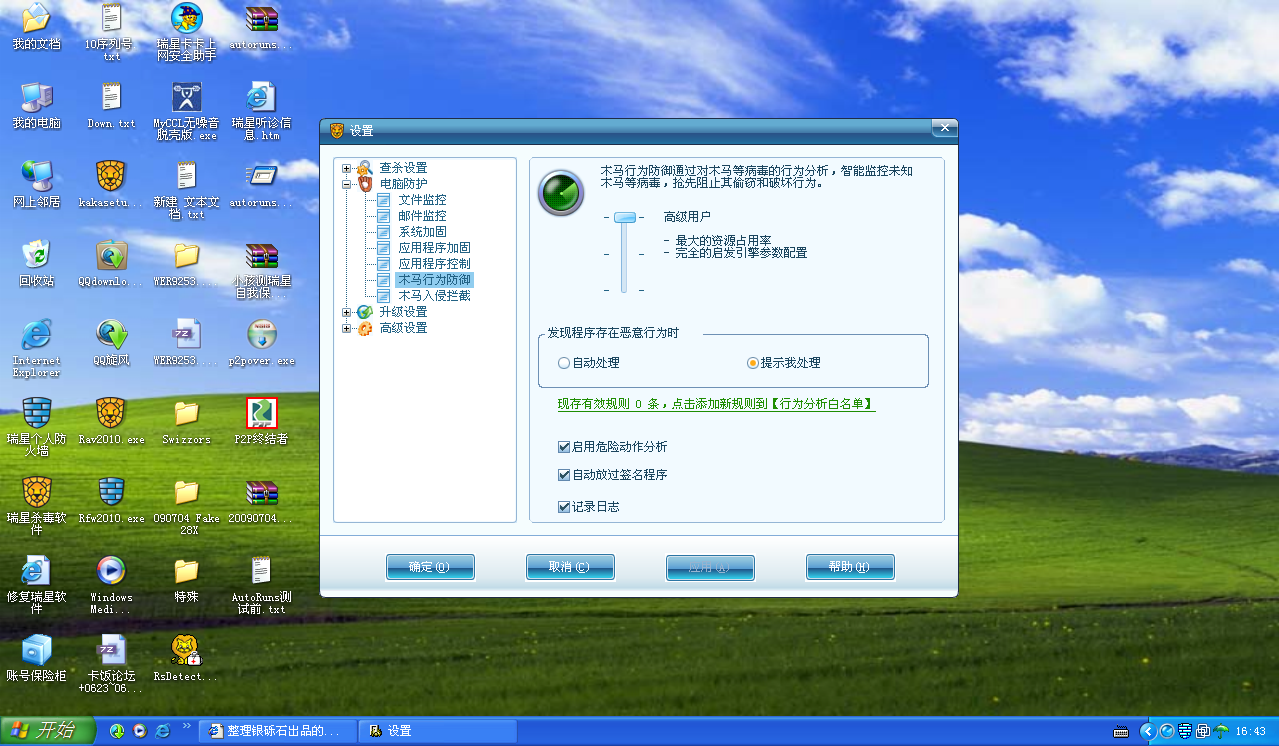Image resolution: width=1279 pixels, height=746 pixels.
Task: Open 修复瑞星软件 desktop icon
Action: click(x=36, y=584)
